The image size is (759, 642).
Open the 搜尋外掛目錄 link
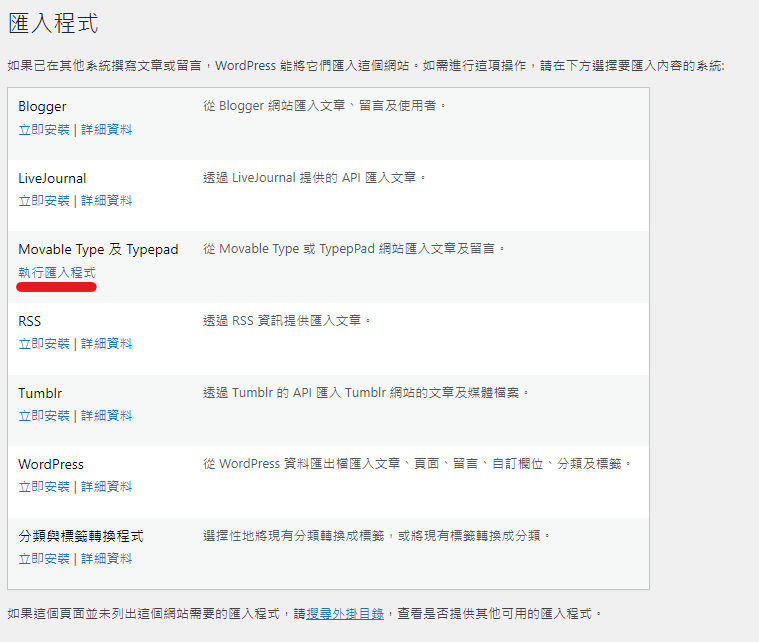(x=345, y=614)
